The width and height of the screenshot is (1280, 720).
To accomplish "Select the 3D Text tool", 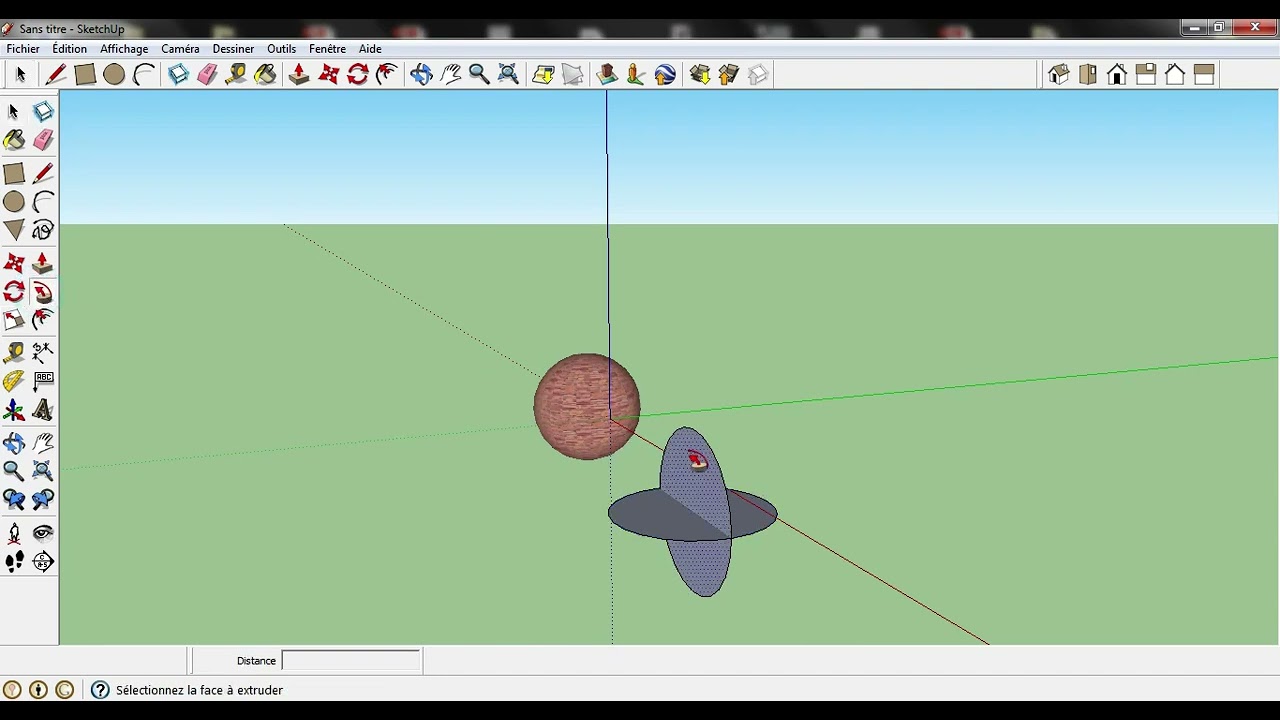I will click(43, 410).
